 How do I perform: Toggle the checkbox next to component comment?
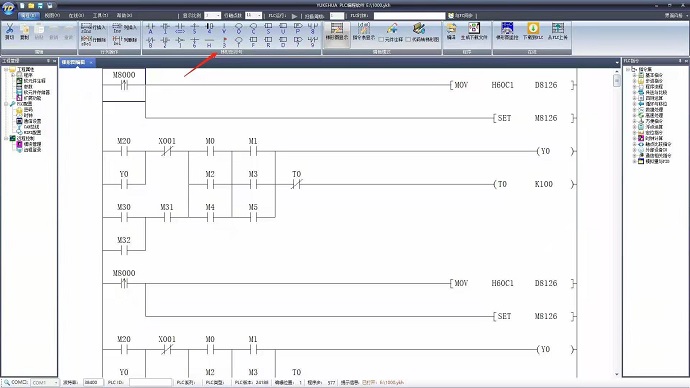click(x=382, y=40)
